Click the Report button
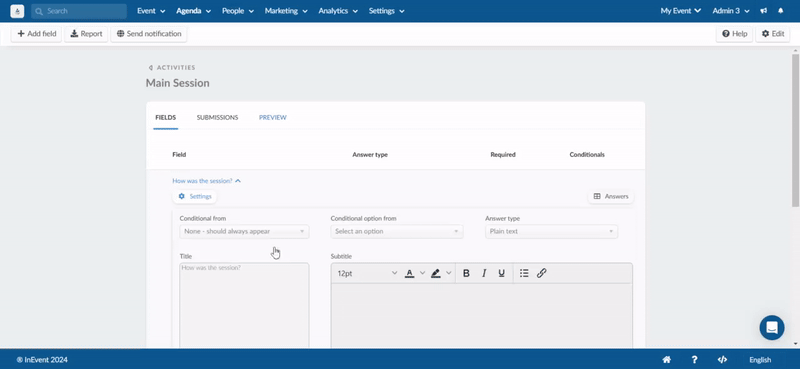800x369 pixels. point(86,34)
